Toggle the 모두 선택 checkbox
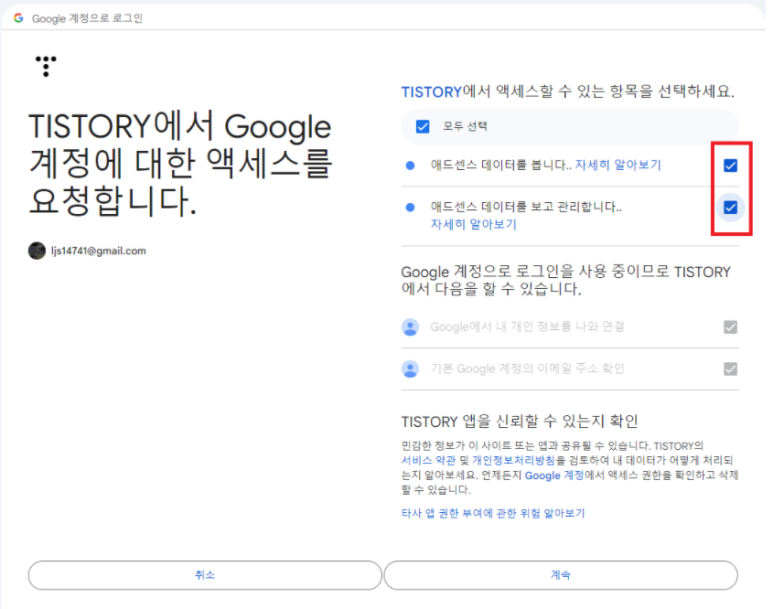773x609 pixels. coord(422,127)
